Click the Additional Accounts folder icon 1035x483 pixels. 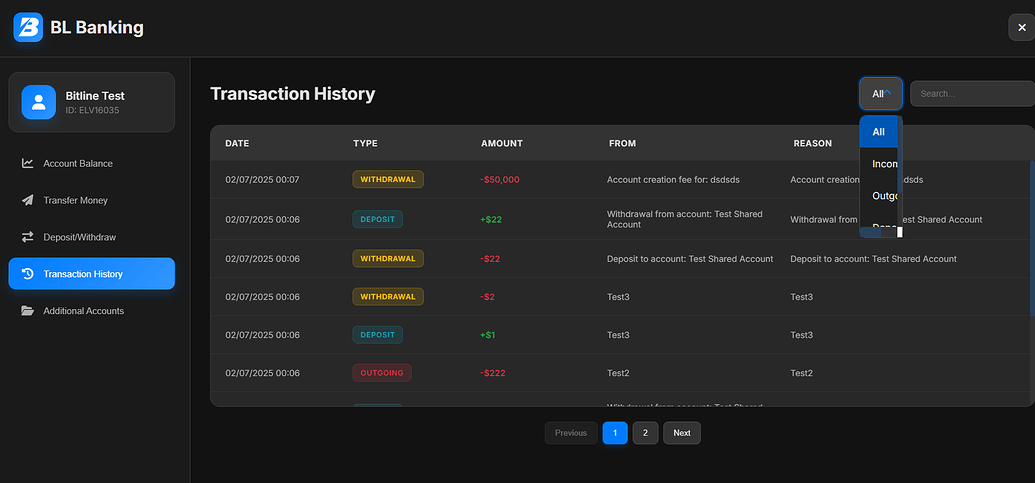pos(28,311)
